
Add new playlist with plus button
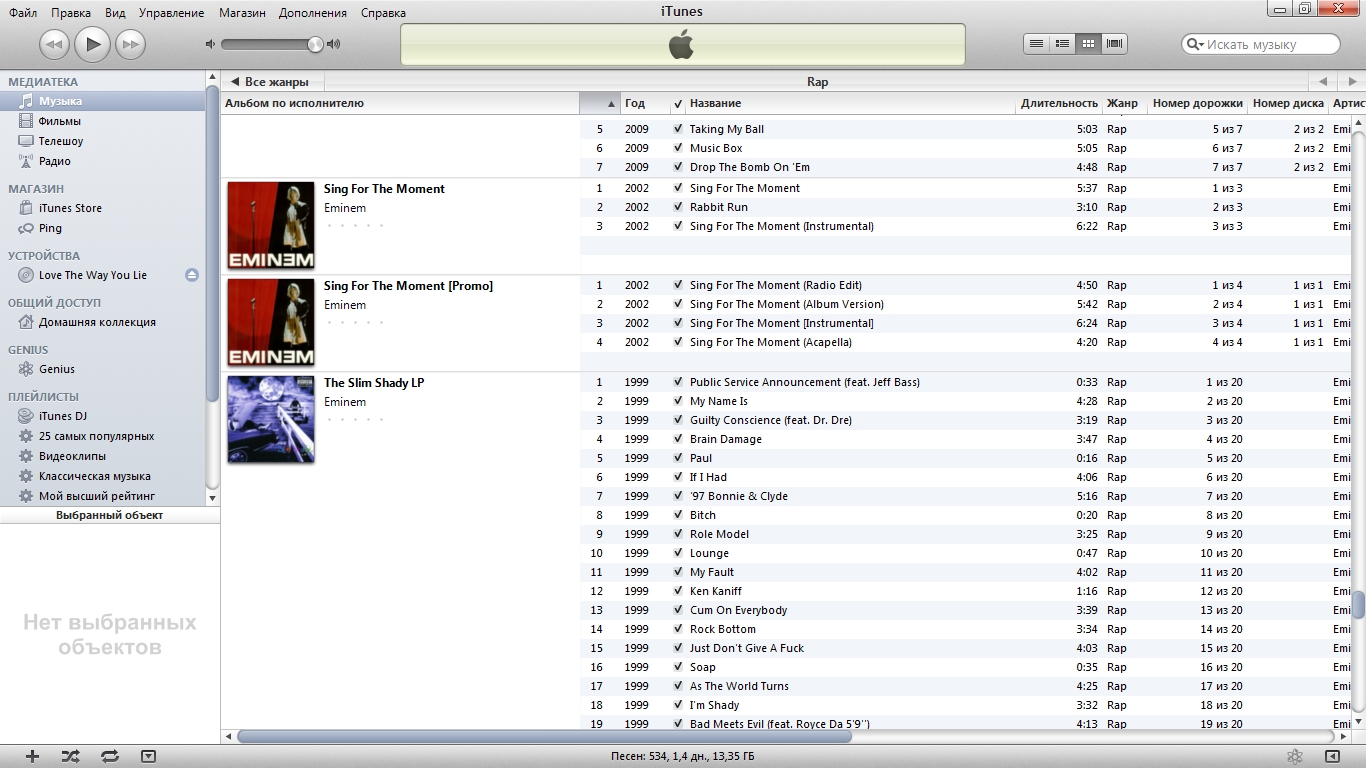pyautogui.click(x=32, y=757)
